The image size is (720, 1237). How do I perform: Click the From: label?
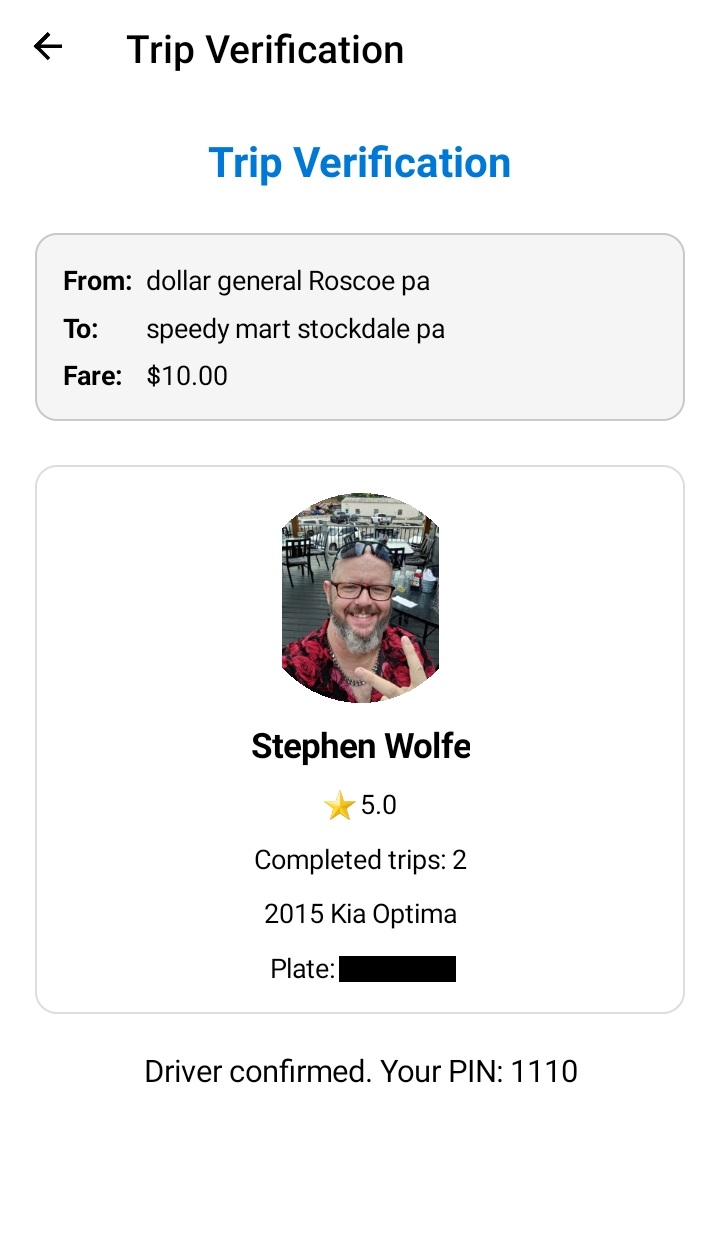[x=97, y=281]
